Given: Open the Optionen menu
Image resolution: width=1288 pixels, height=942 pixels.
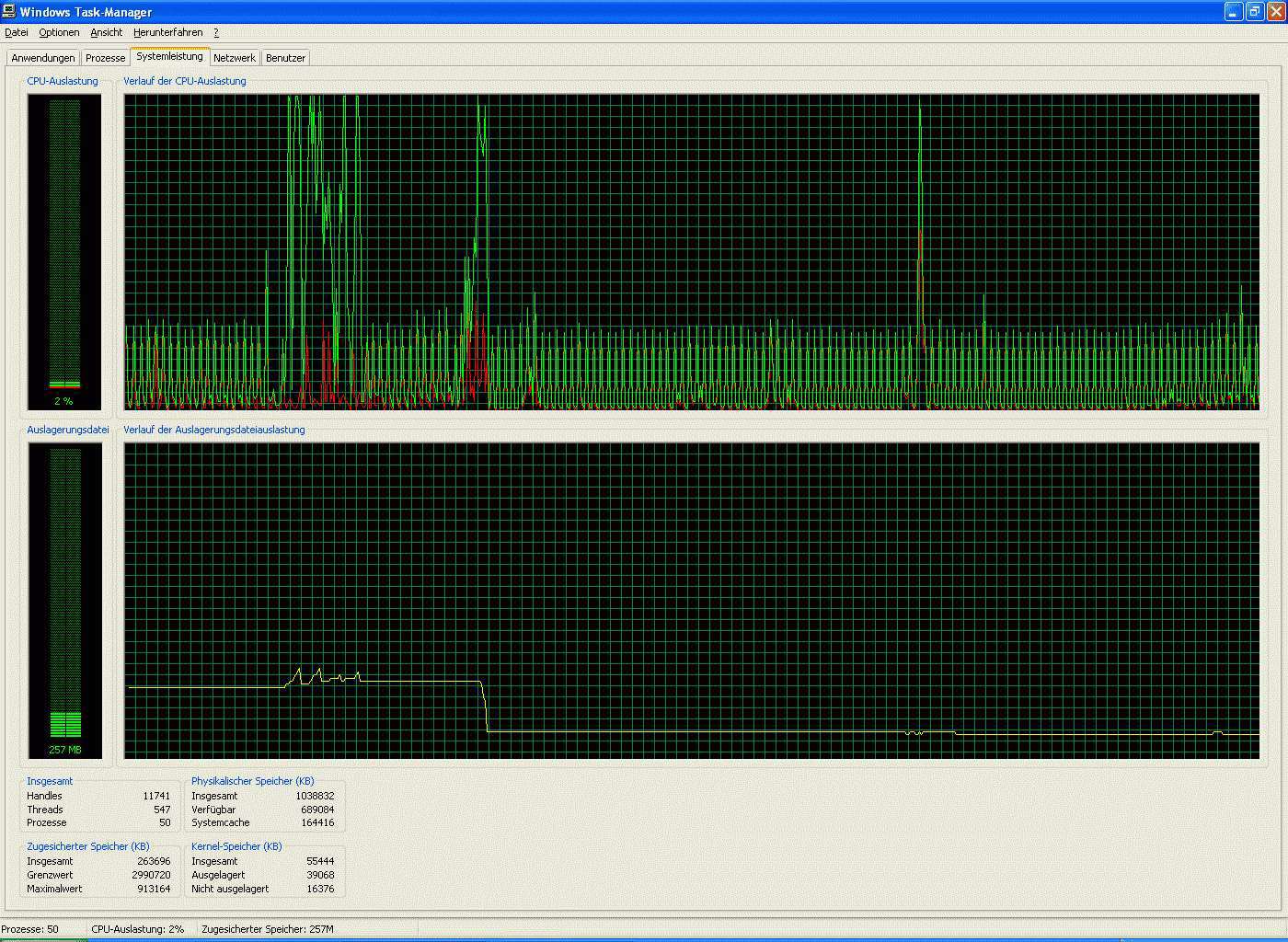Looking at the screenshot, I should pos(59,32).
